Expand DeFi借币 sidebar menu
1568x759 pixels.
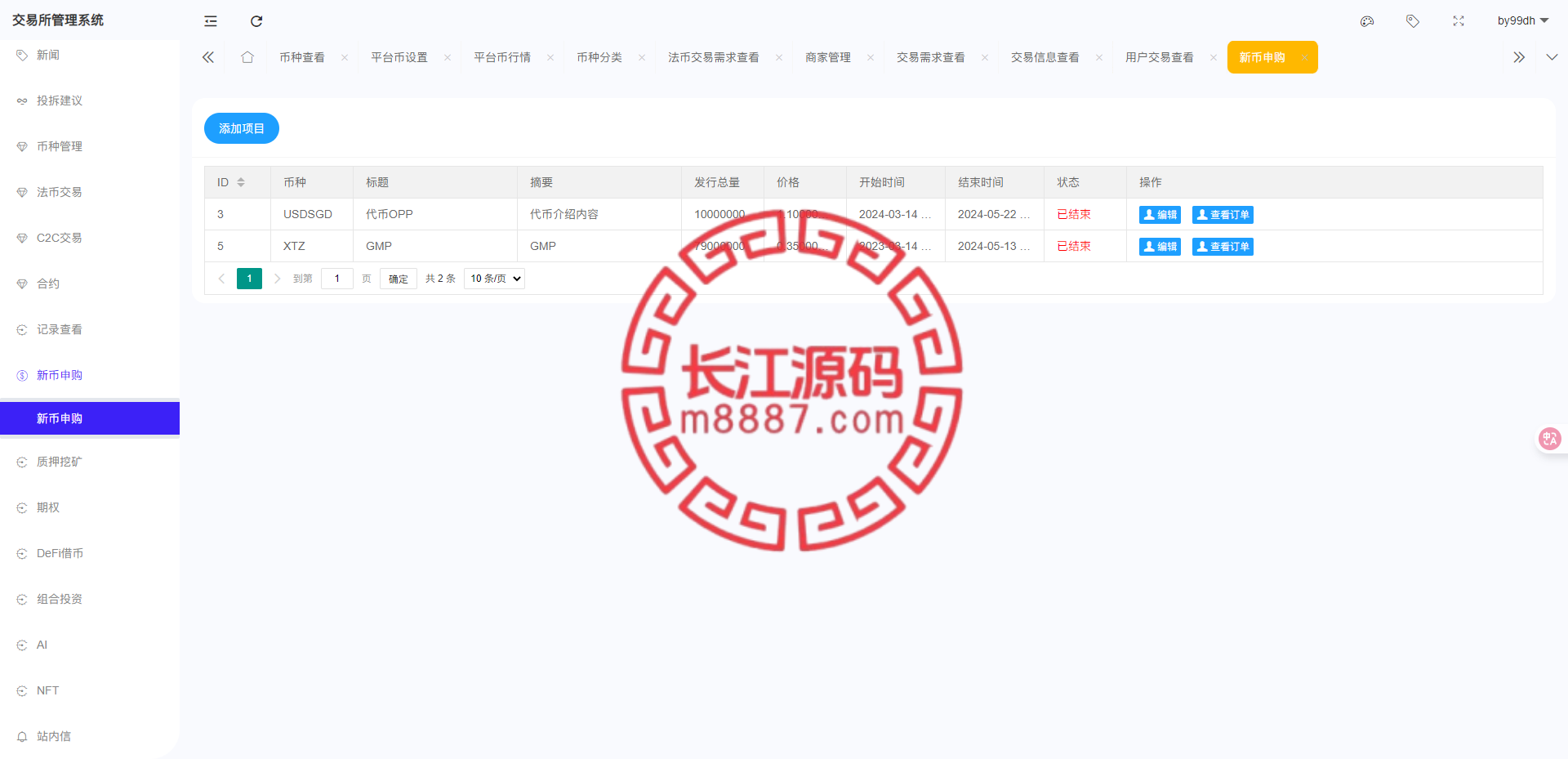pyautogui.click(x=90, y=553)
